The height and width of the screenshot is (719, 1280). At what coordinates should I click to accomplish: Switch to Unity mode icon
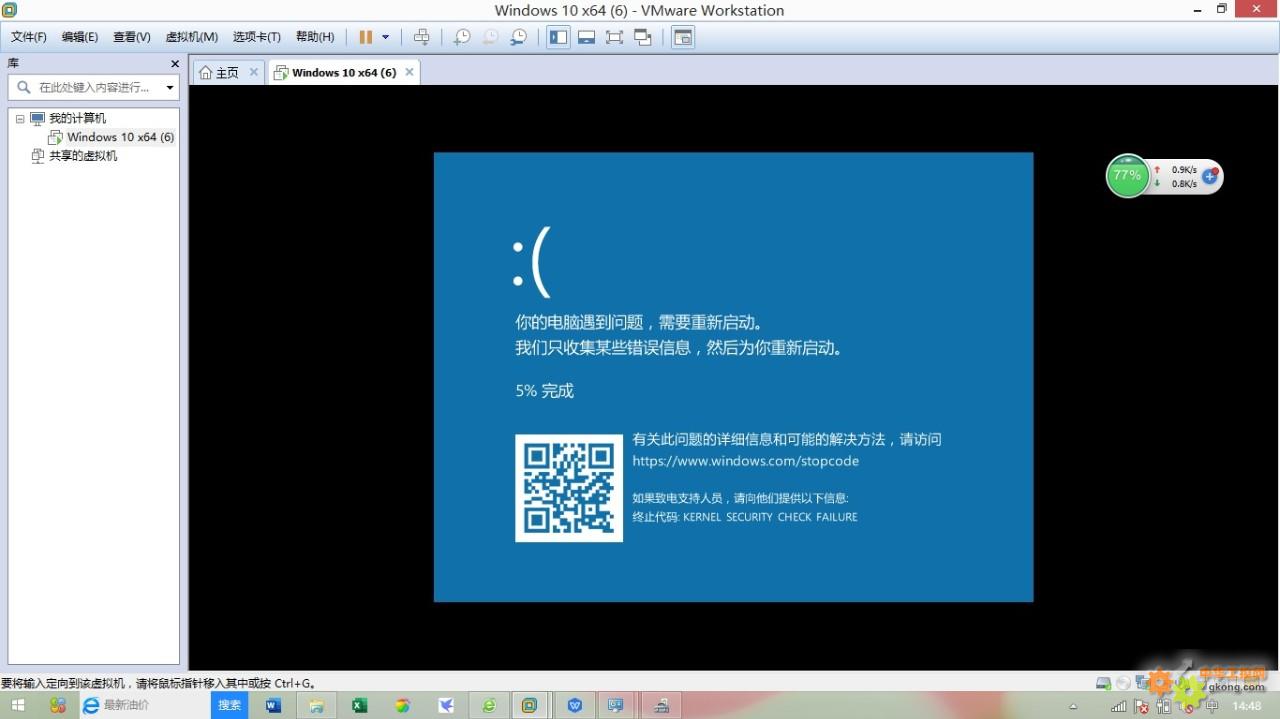click(643, 37)
